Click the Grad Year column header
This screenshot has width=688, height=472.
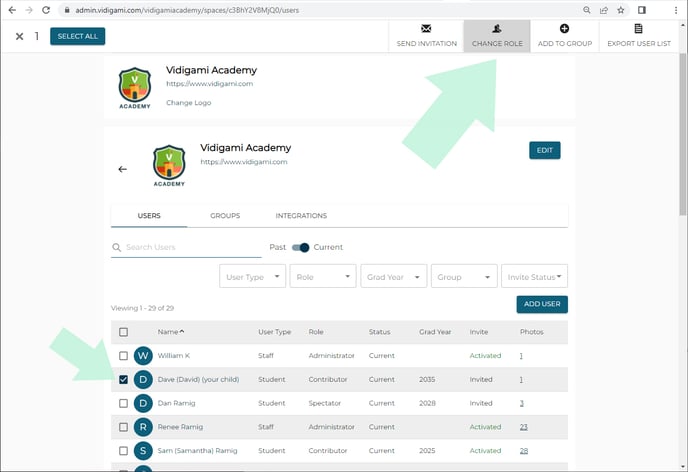[435, 332]
